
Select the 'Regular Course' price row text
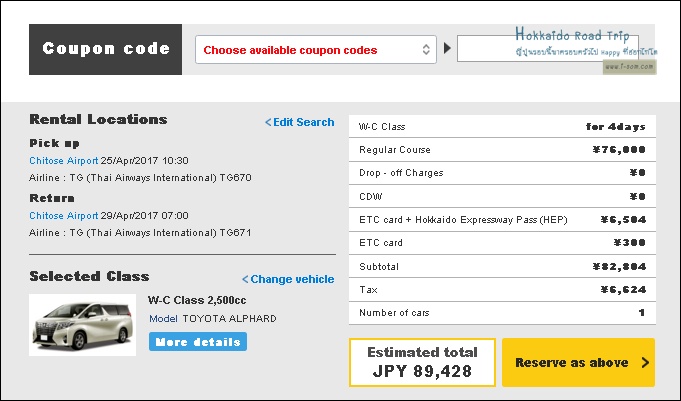click(x=395, y=150)
